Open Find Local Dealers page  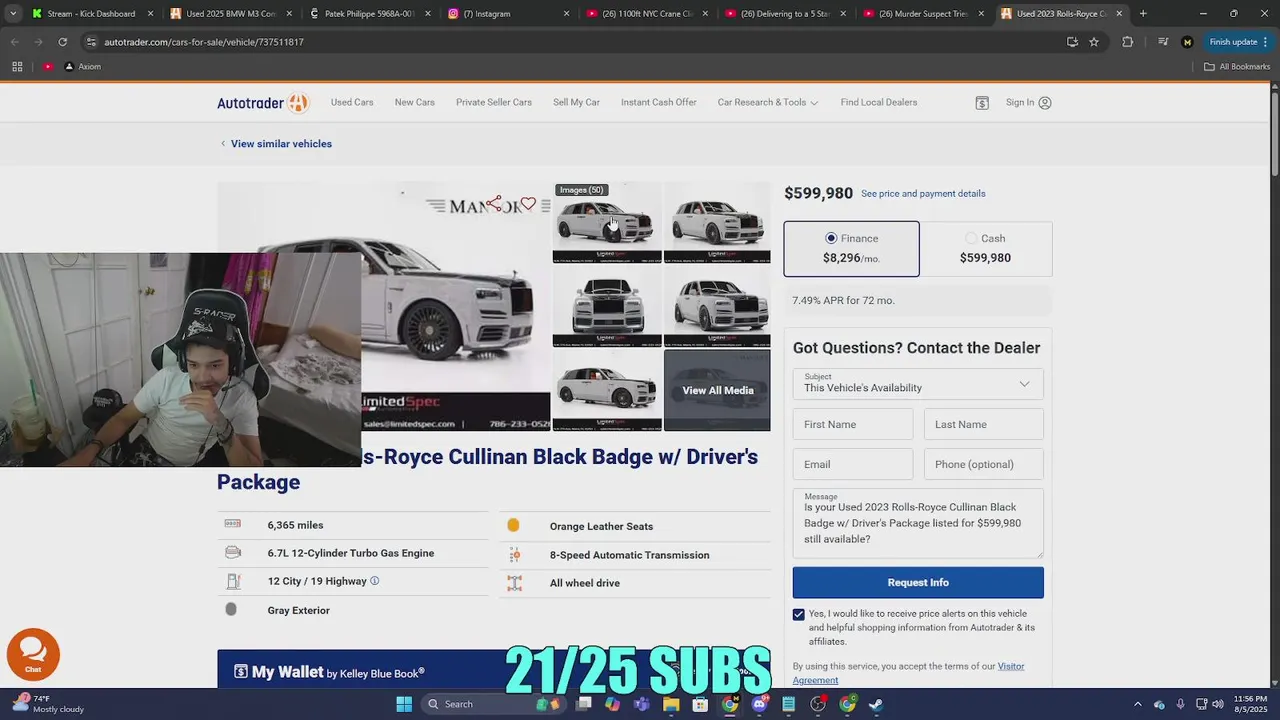coord(879,102)
